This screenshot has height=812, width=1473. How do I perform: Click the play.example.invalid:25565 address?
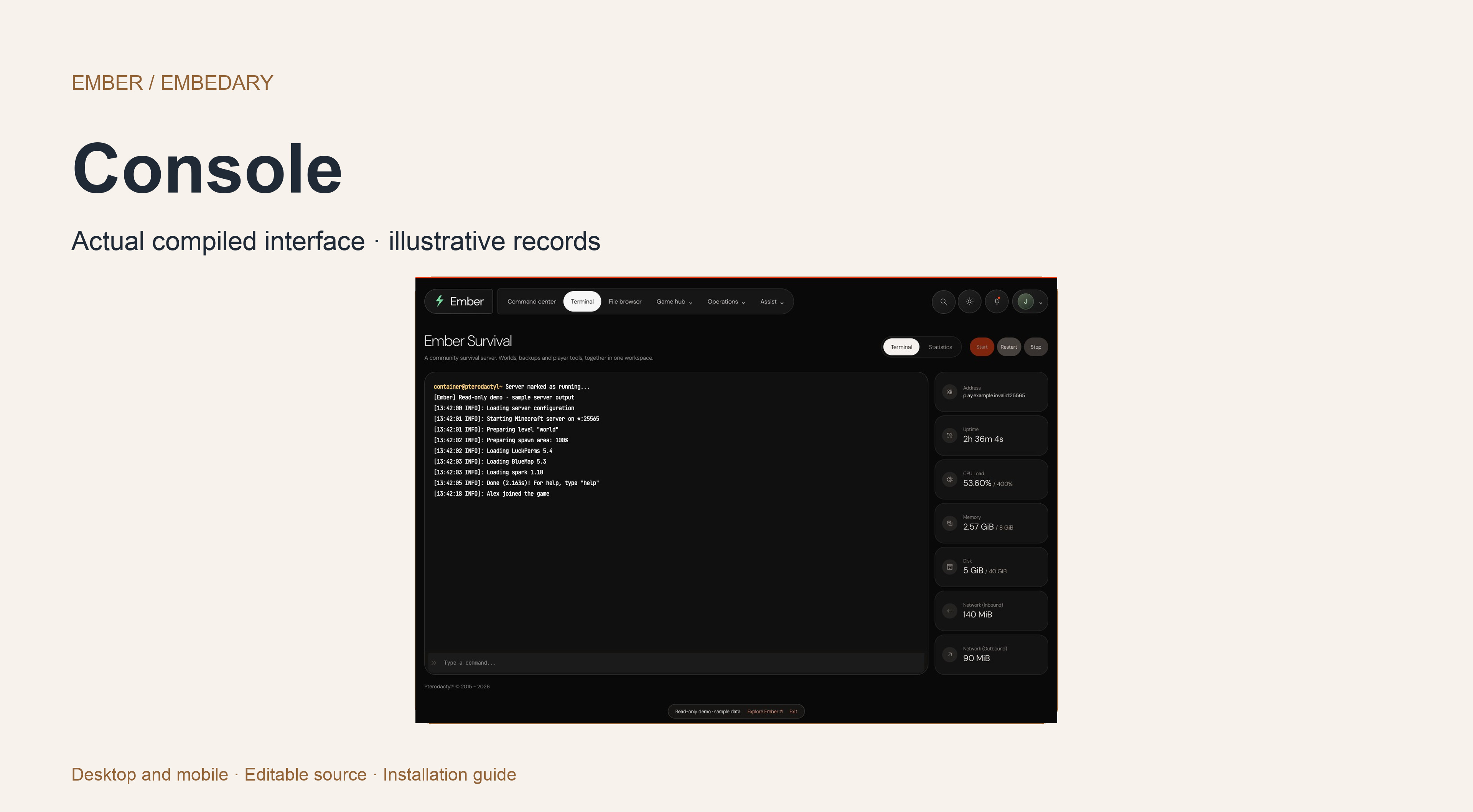(x=993, y=396)
